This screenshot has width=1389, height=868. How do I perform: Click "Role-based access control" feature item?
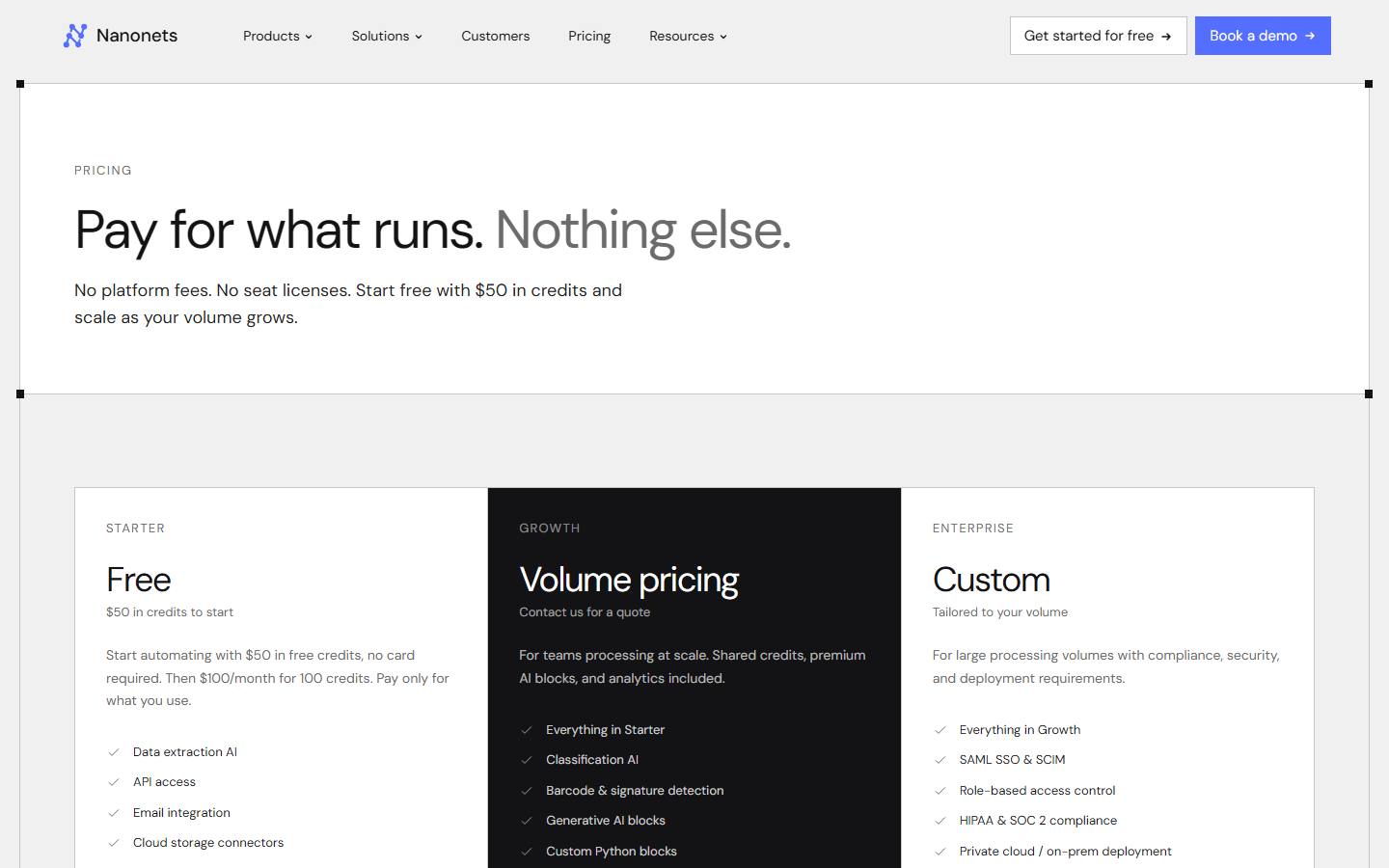(x=1037, y=791)
